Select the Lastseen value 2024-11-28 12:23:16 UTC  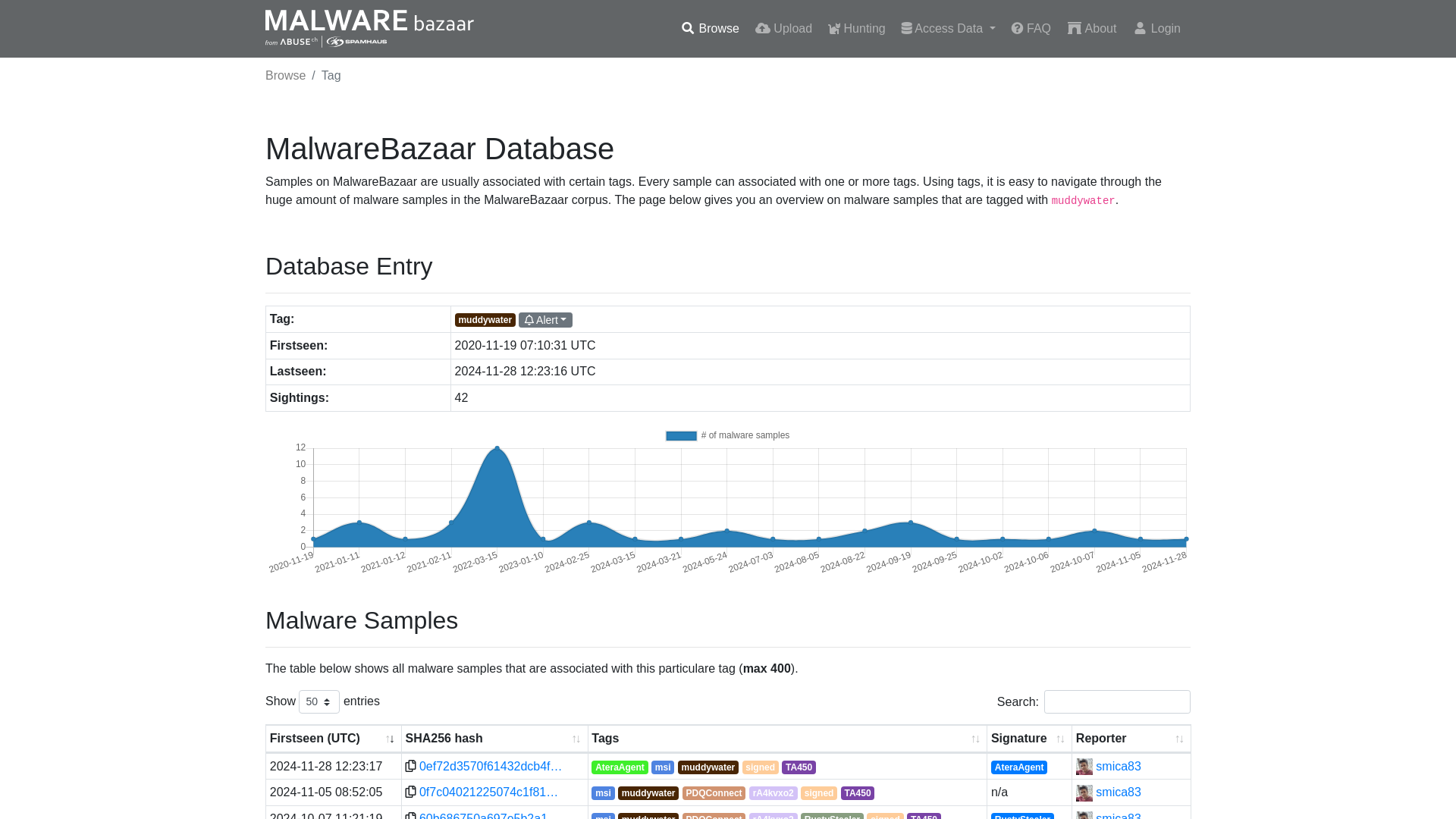click(x=525, y=372)
